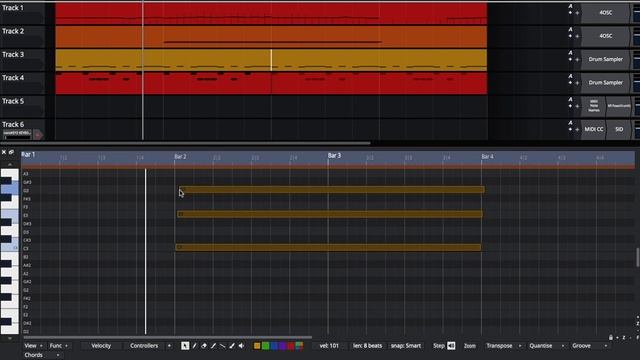Open the Func dropdown menu
The height and width of the screenshot is (360, 640).
click(x=58, y=346)
